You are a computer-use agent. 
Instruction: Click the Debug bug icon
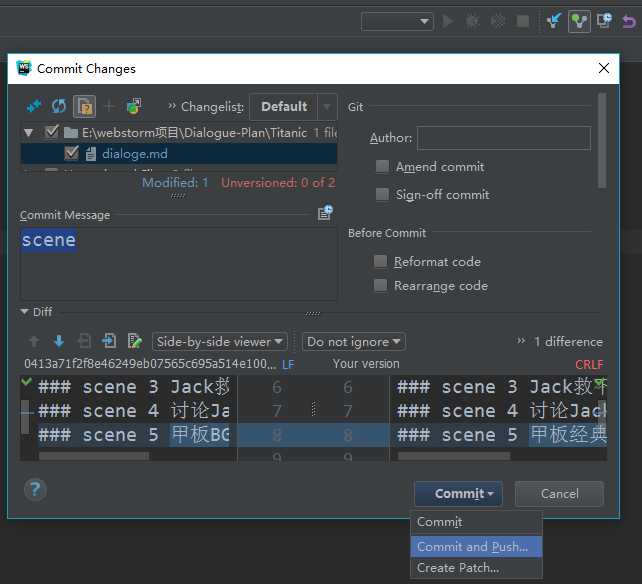472,21
